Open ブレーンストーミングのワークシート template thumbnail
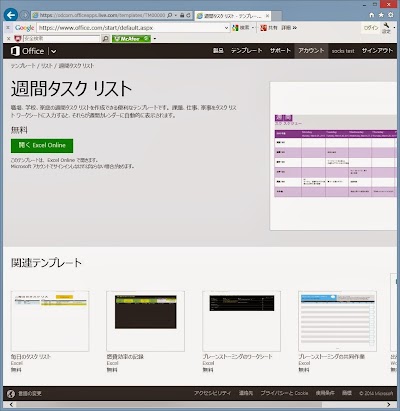Viewport: 400px width, 411px height. [x=242, y=321]
